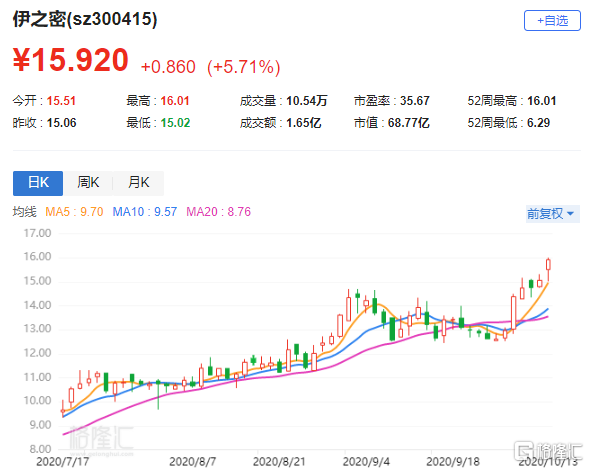The width and height of the screenshot is (589, 468).
Task: Click the 2020/8/7 date axis label
Action: [x=192, y=461]
